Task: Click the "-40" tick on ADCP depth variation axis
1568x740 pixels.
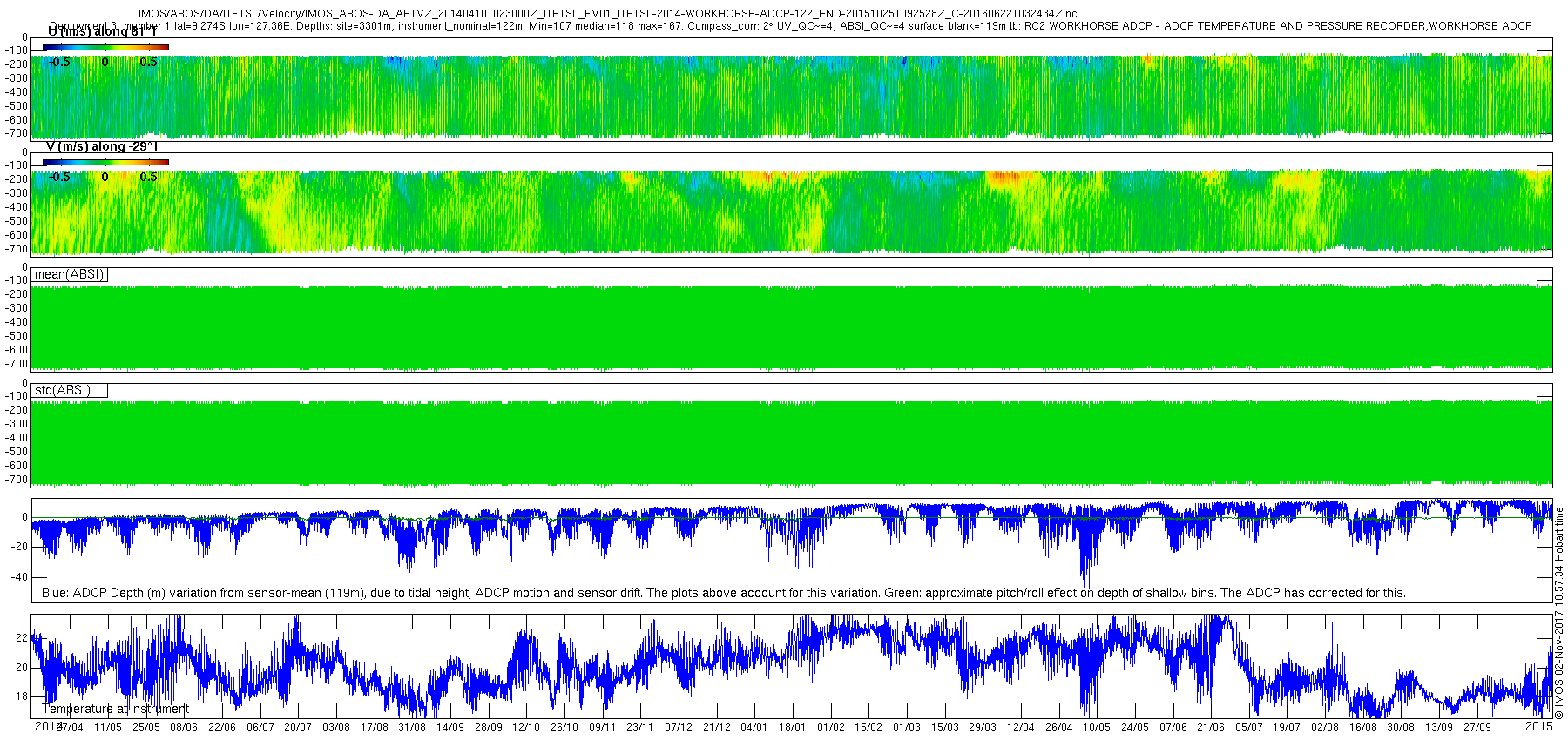Action: coord(18,576)
